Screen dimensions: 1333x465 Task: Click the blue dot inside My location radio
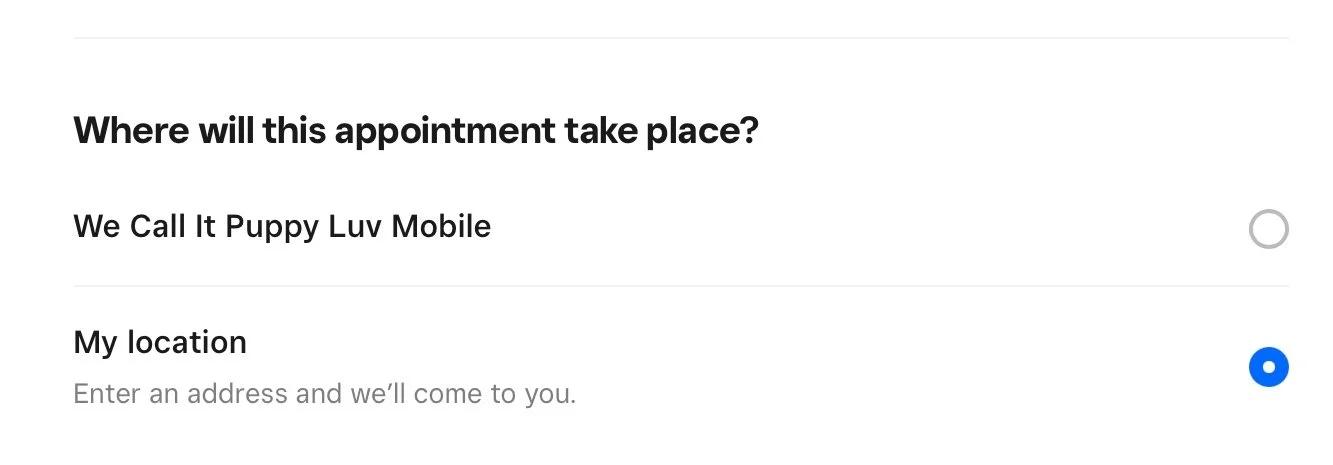point(1268,367)
